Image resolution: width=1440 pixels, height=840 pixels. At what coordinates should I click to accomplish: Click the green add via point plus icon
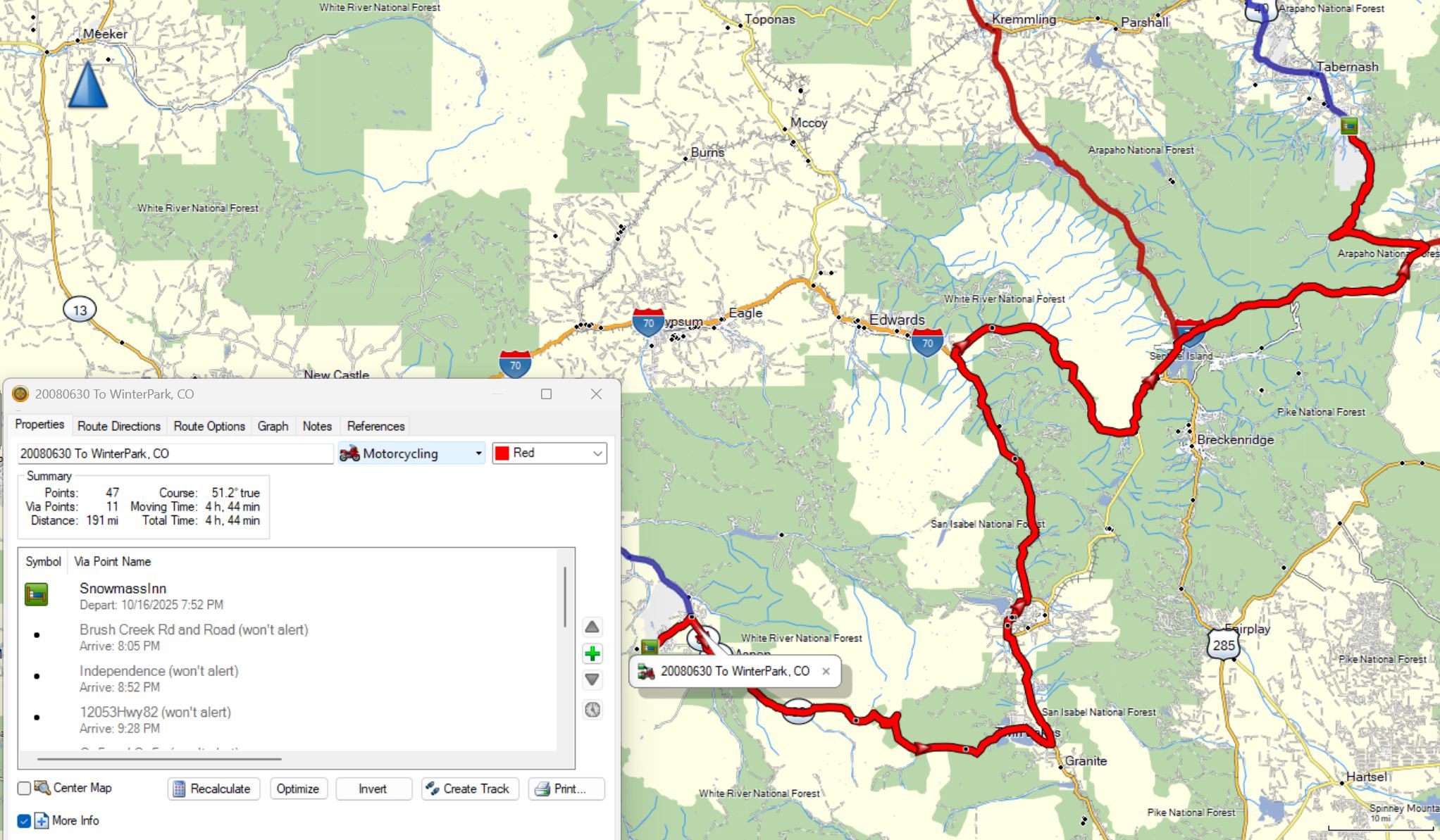click(592, 653)
